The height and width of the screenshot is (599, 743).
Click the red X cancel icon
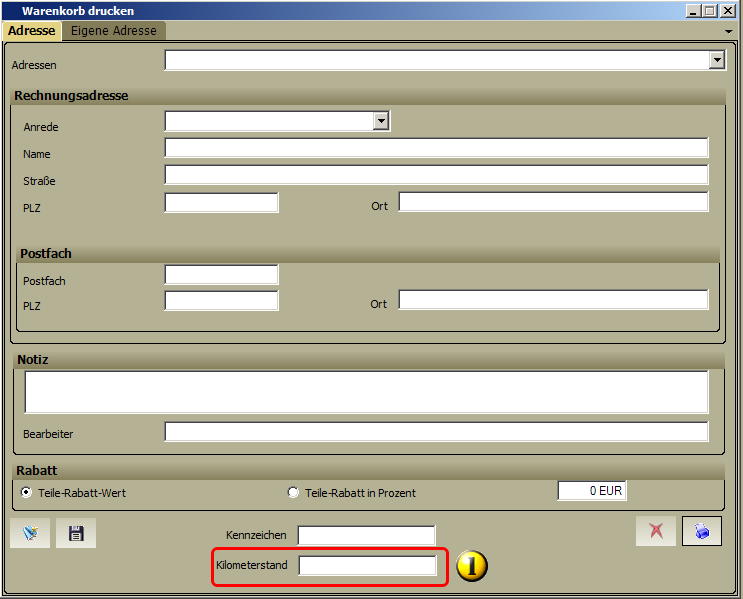point(656,531)
